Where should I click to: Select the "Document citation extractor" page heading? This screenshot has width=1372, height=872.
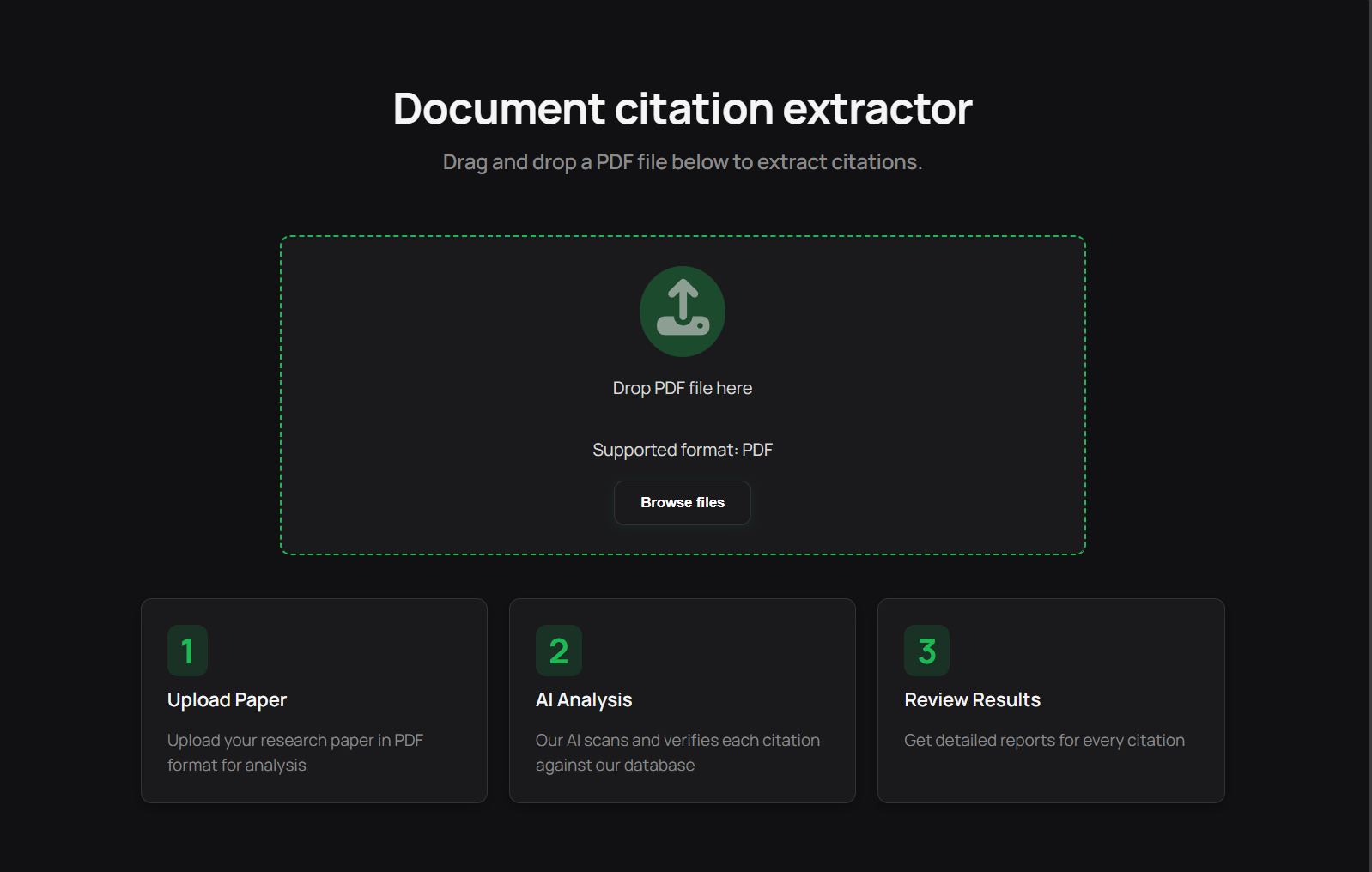click(683, 109)
